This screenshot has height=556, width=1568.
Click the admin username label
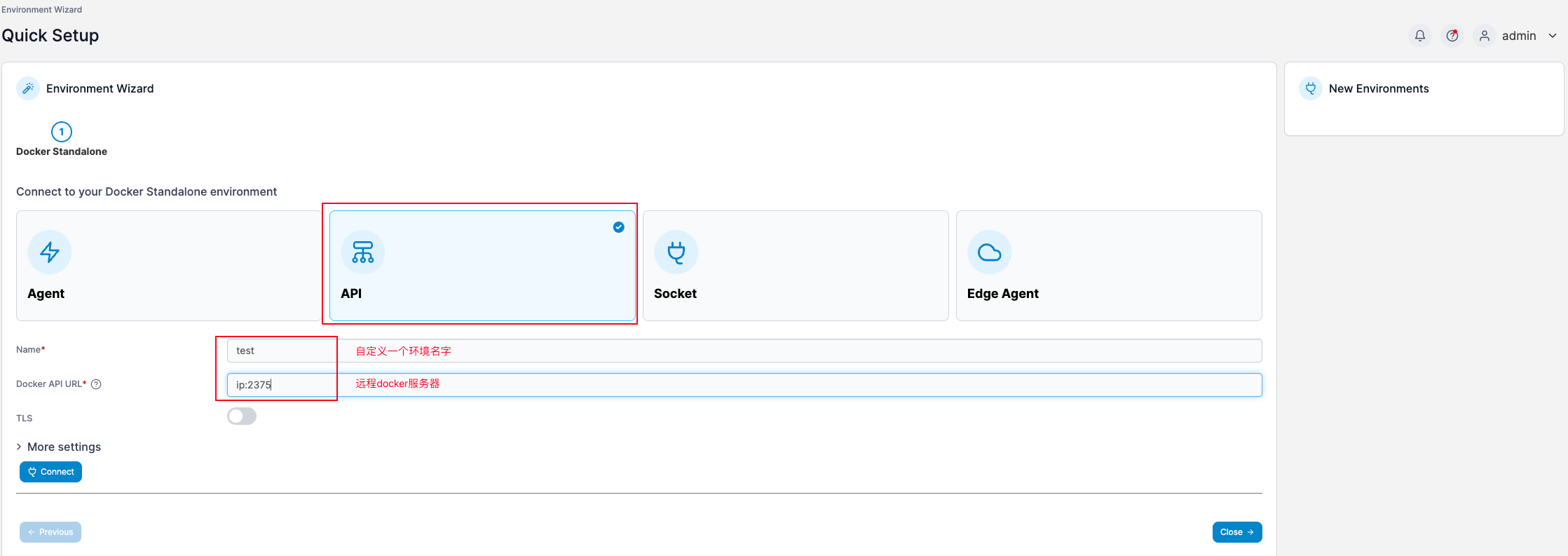pyautogui.click(x=1519, y=36)
